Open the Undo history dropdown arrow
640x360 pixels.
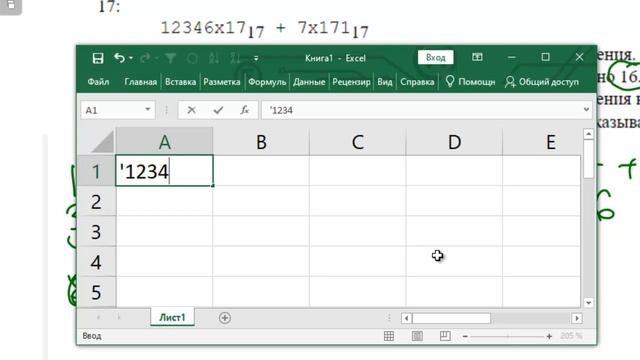(131, 58)
